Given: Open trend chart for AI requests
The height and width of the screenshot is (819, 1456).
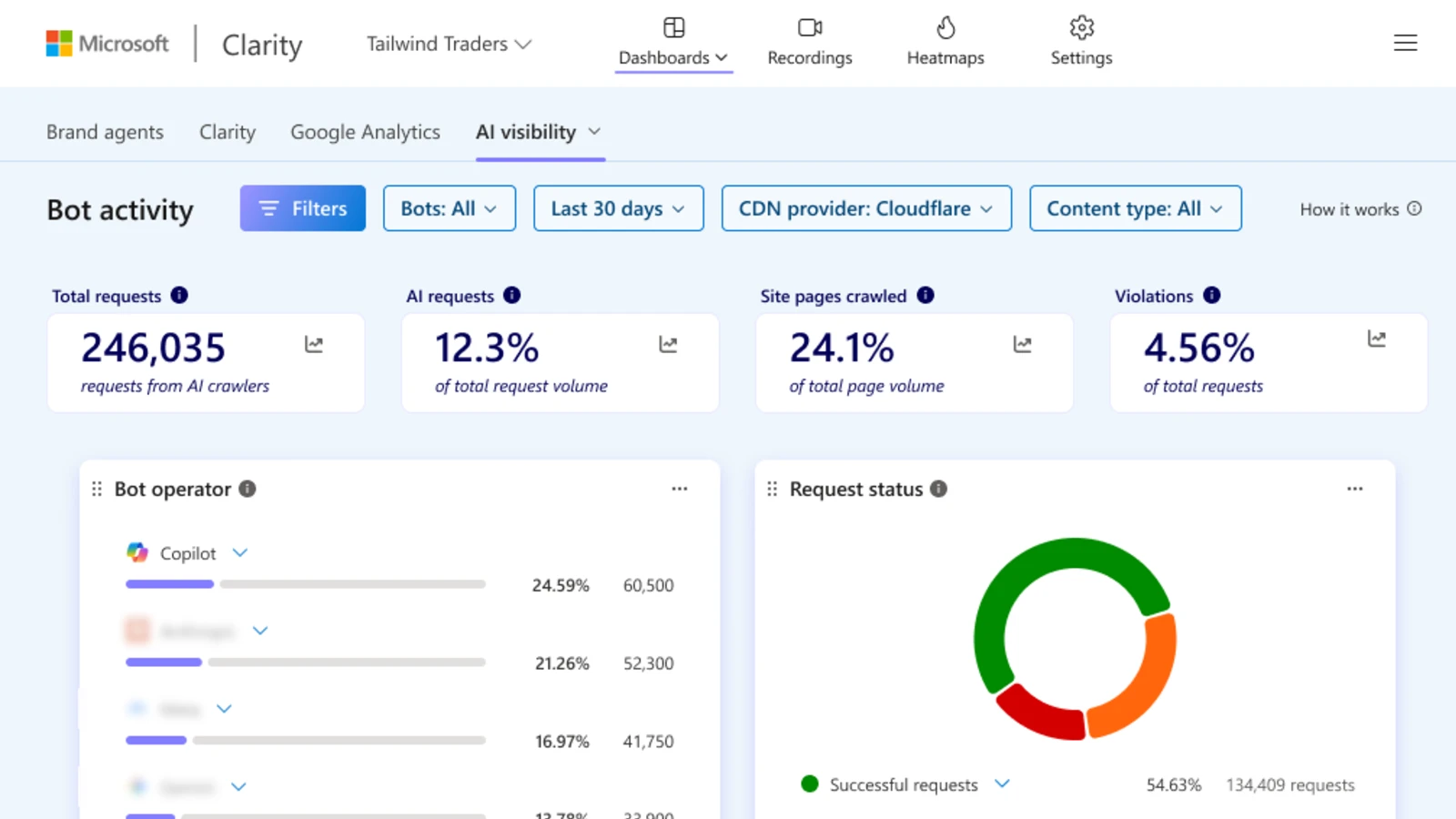Looking at the screenshot, I should tap(668, 344).
